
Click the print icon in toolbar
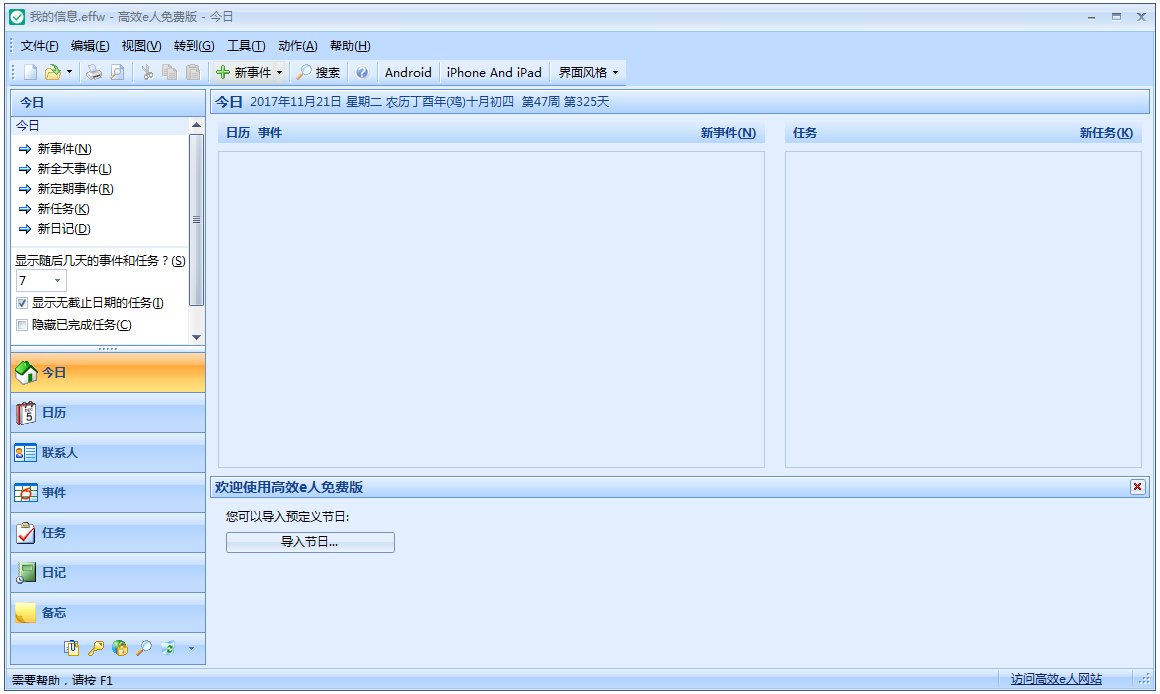coord(93,72)
